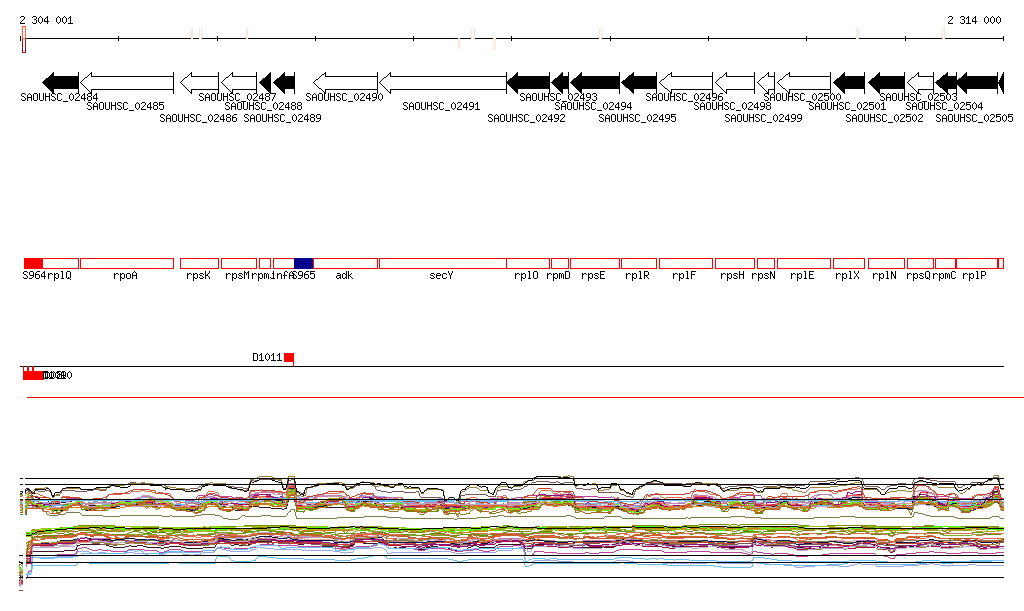This screenshot has height=611, width=1024.
Task: Select the infA feature box
Action: [x=283, y=263]
